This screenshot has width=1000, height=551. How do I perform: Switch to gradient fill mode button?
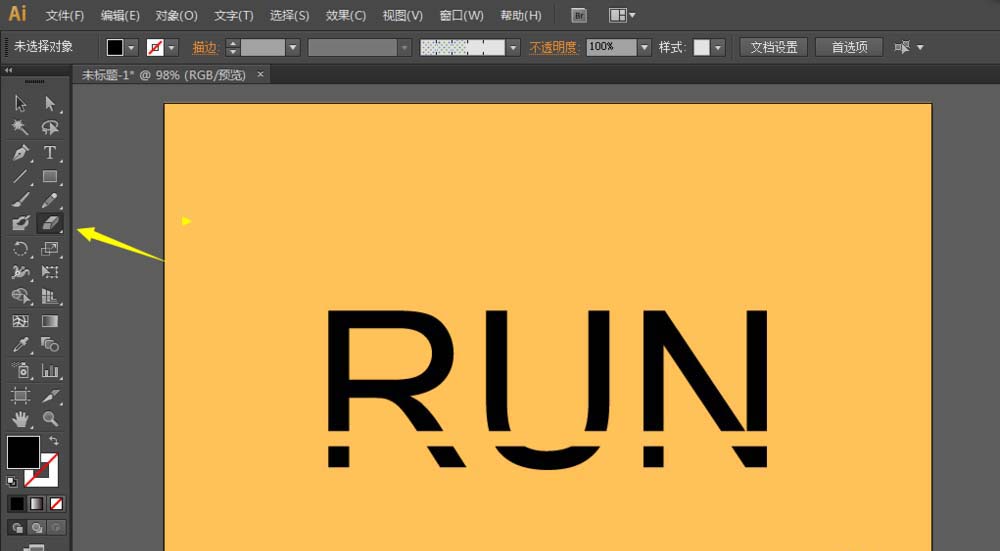click(36, 503)
